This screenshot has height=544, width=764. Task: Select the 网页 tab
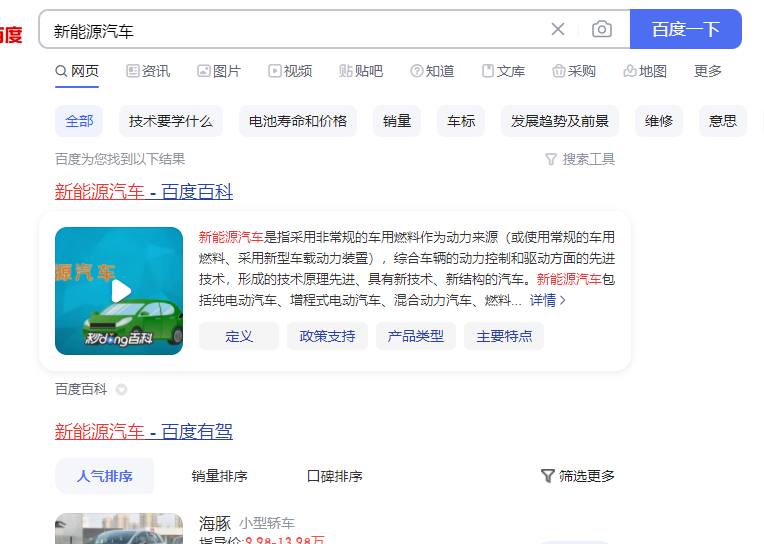(77, 71)
